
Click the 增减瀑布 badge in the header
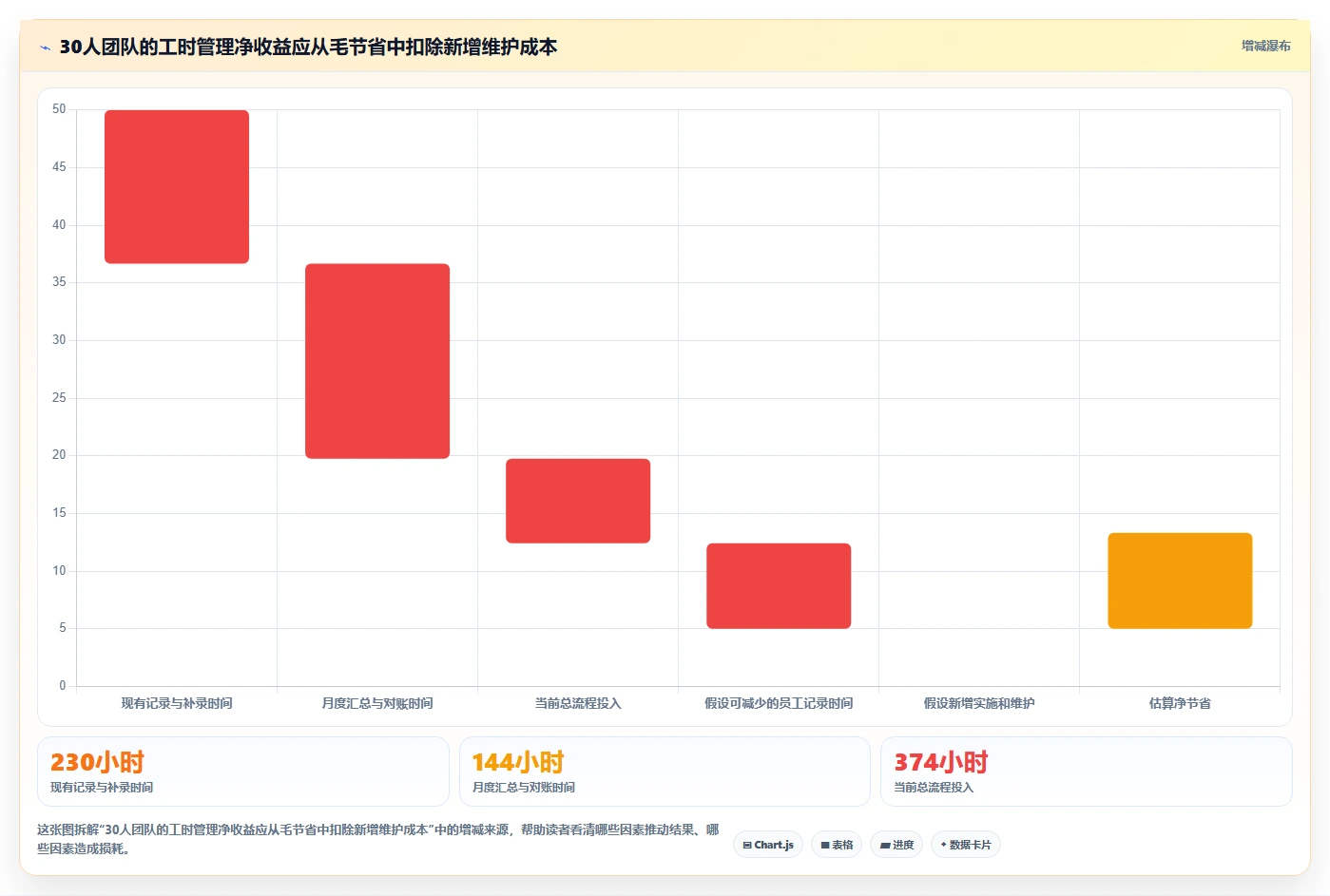[x=1265, y=46]
